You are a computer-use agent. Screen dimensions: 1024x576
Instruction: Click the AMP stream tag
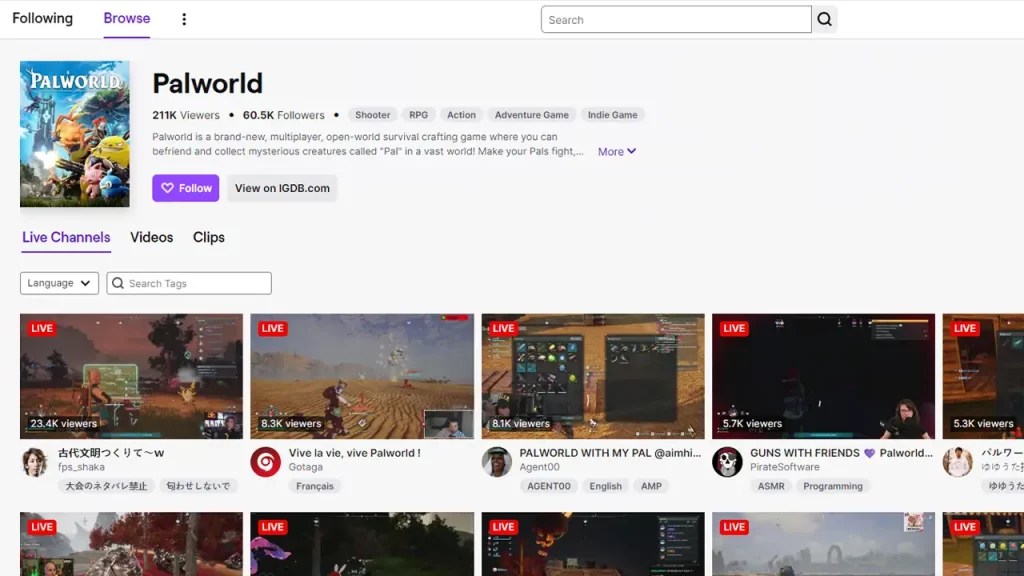651,486
